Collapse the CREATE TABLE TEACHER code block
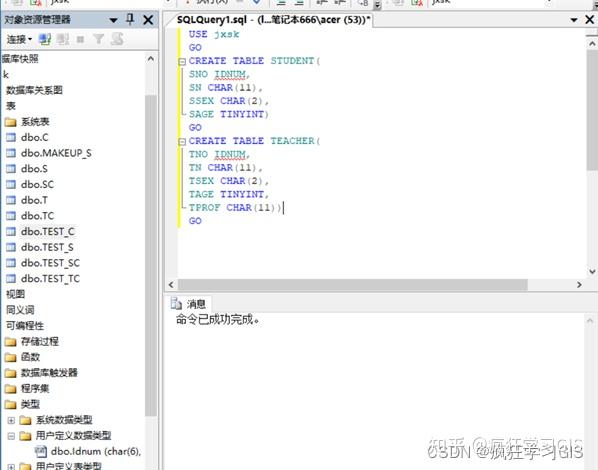 (182, 142)
